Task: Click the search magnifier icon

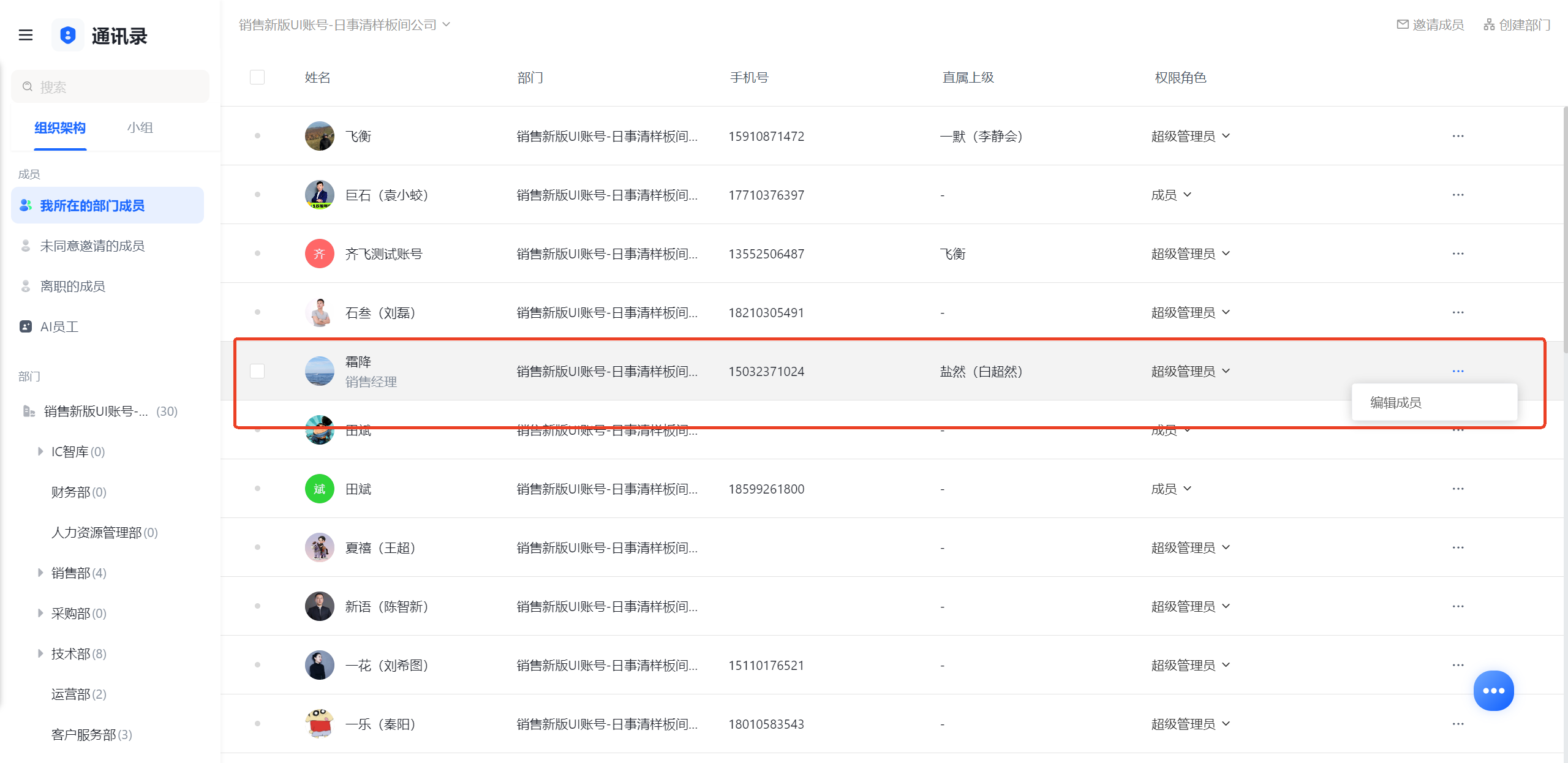Action: [28, 86]
